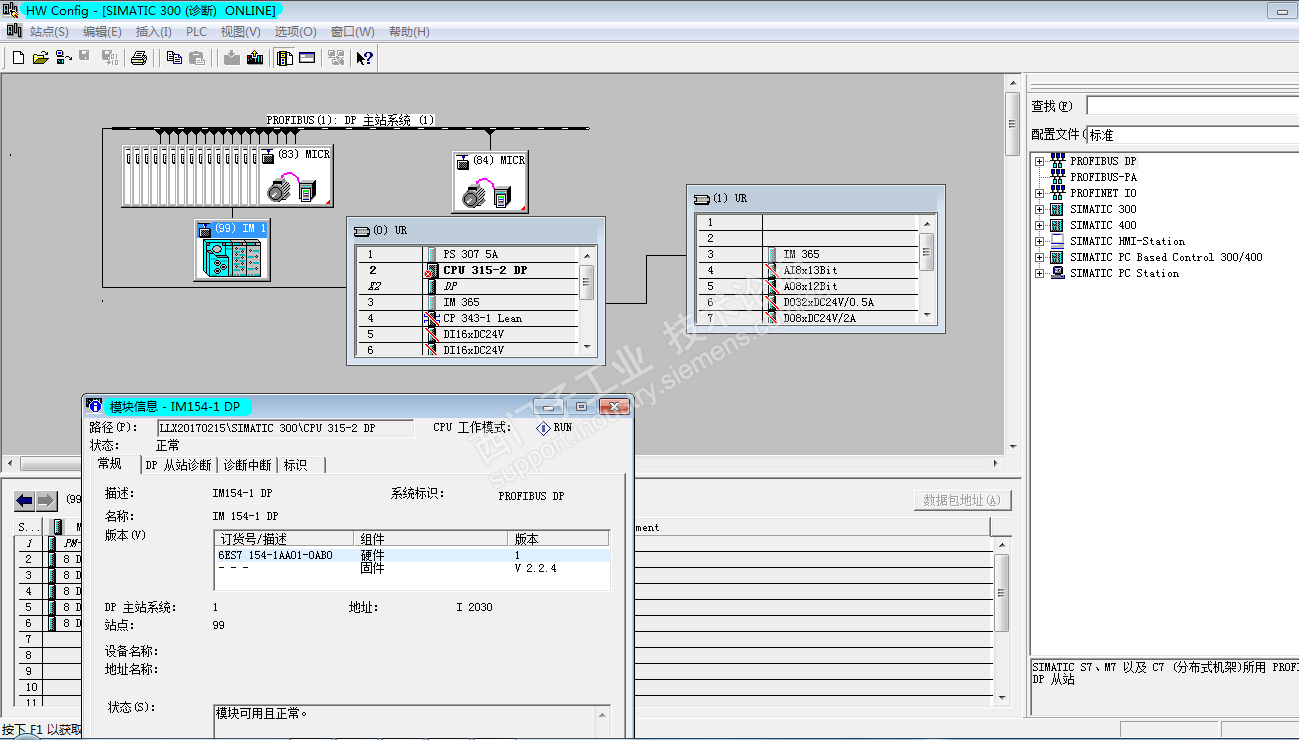Image resolution: width=1299 pixels, height=740 pixels.
Task: Click the station view vertical scrollbar
Action: pyautogui.click(x=1012, y=264)
